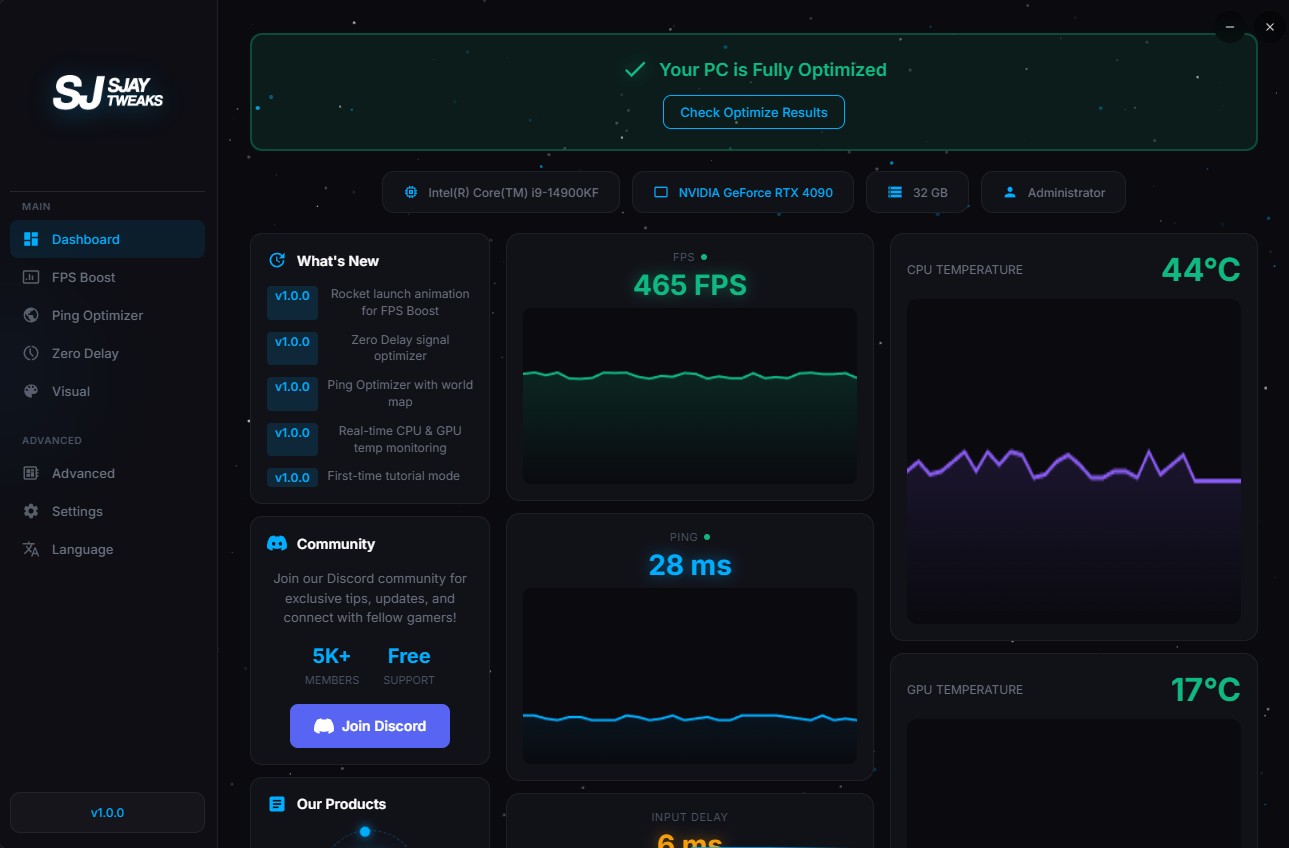Click the '465 FPS' readout
Viewport: 1289px width, 848px height.
690,285
